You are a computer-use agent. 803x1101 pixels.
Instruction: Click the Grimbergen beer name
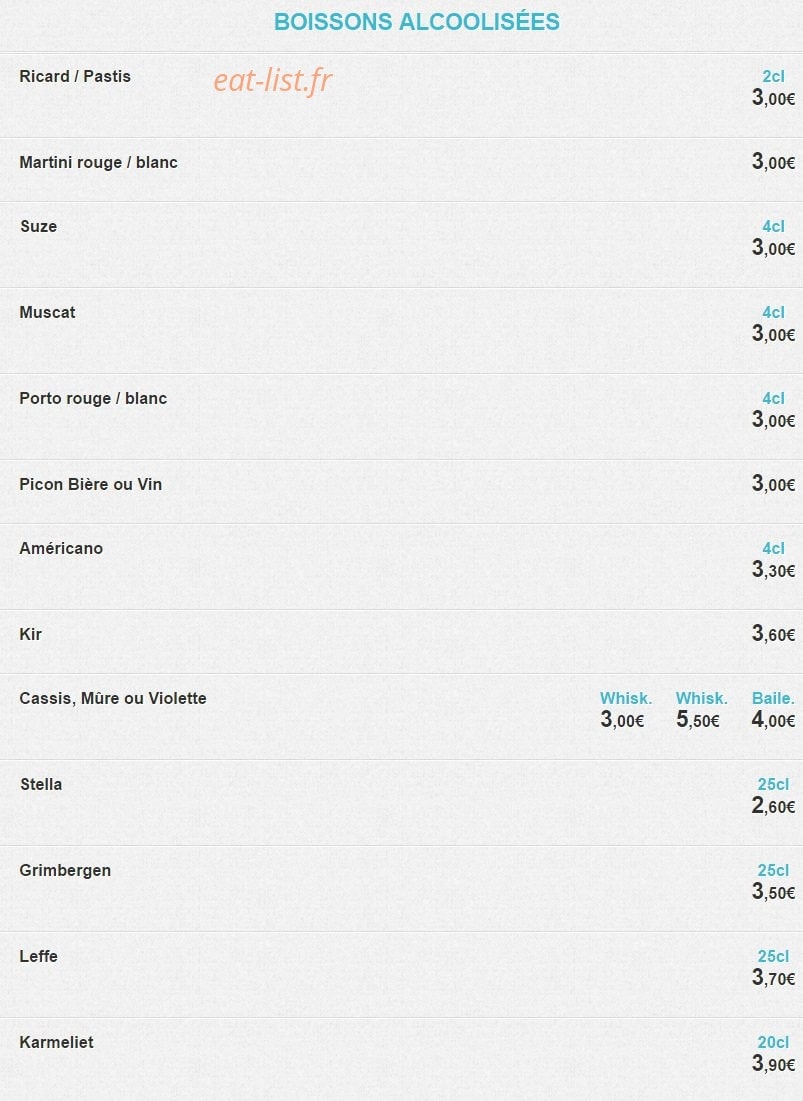[65, 871]
